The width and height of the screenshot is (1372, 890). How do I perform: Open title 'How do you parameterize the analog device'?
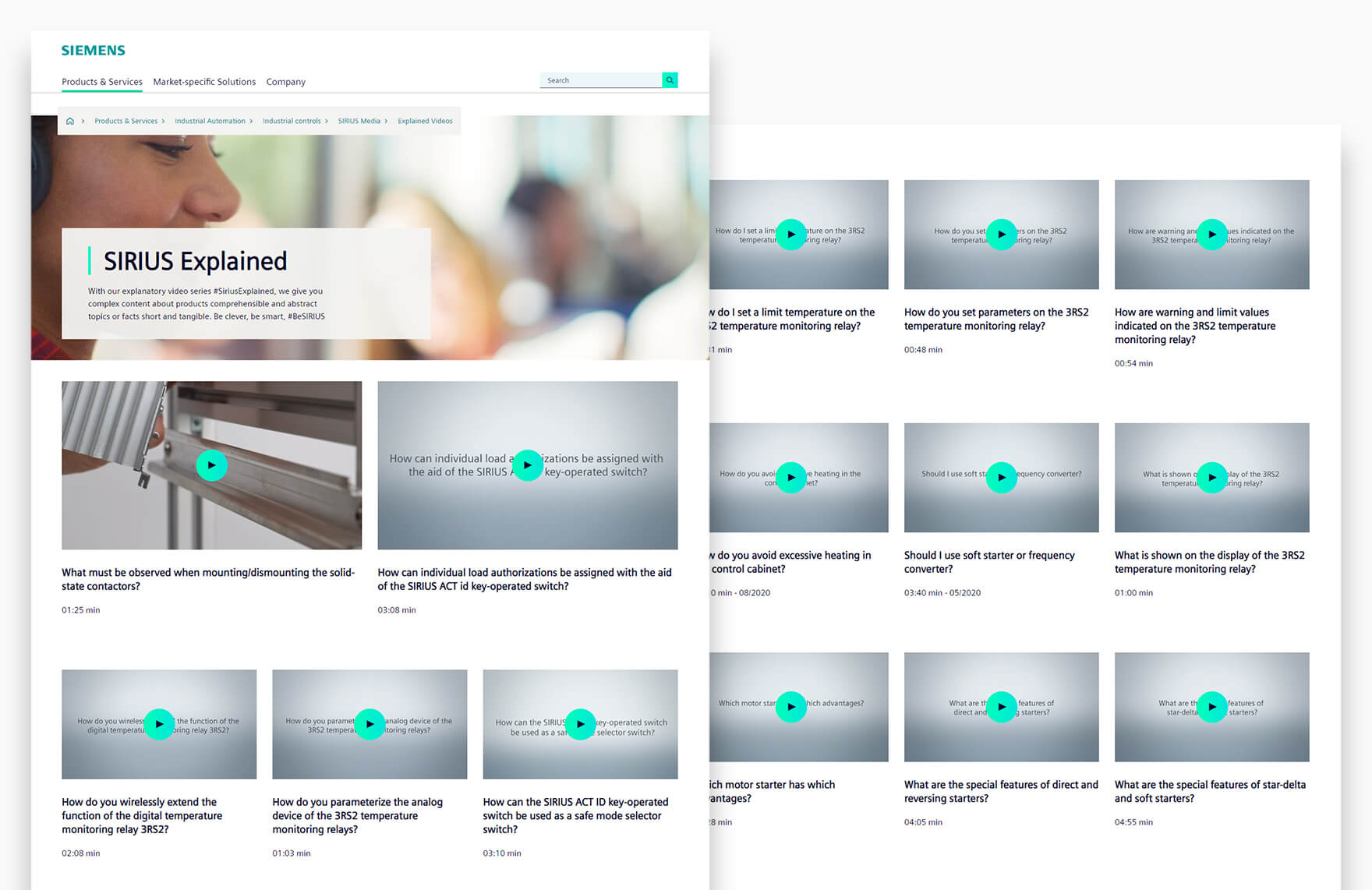click(x=357, y=815)
